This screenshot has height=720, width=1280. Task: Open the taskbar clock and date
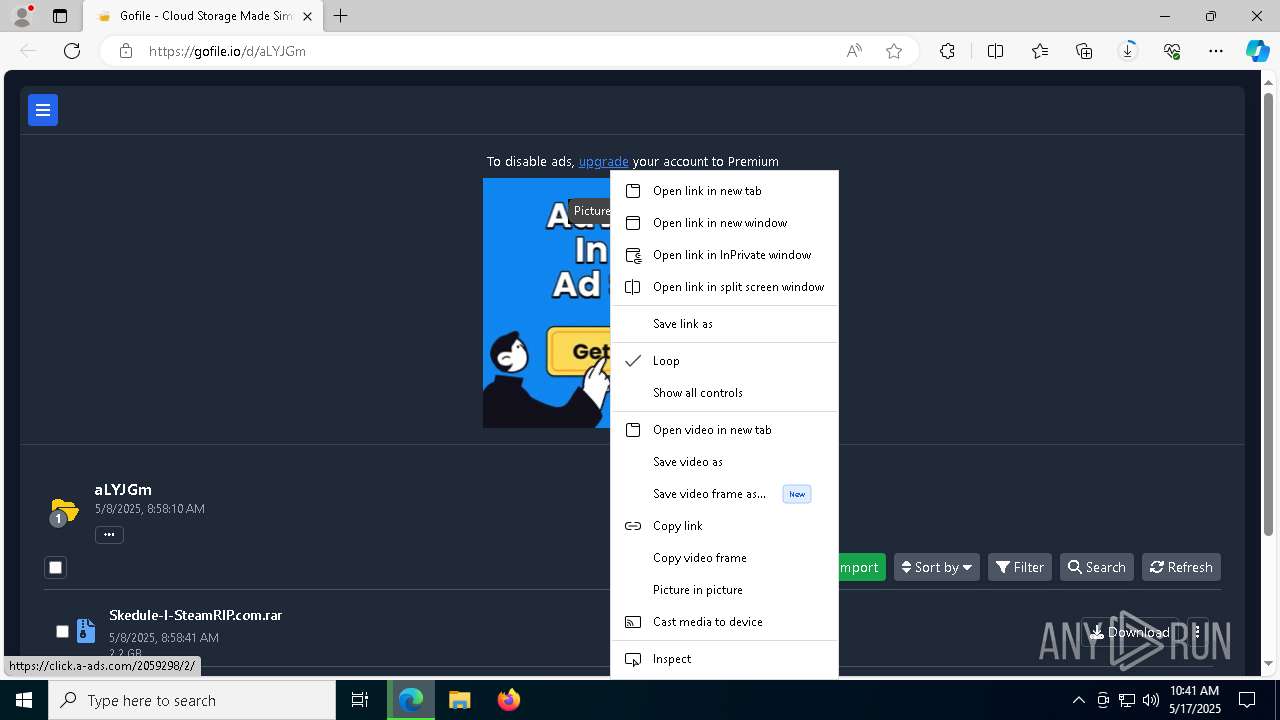(1194, 700)
